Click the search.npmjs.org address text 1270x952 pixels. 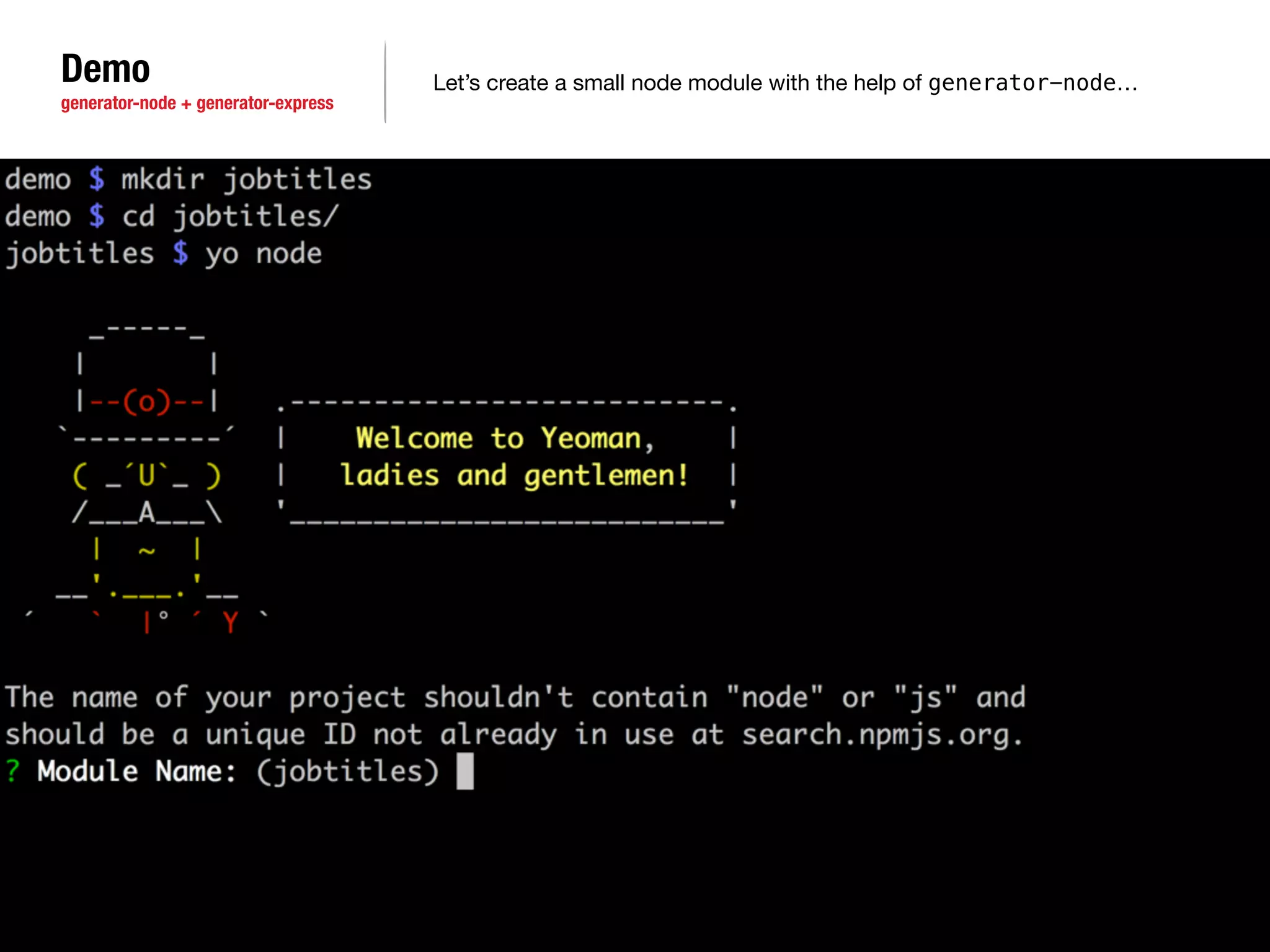[881, 734]
